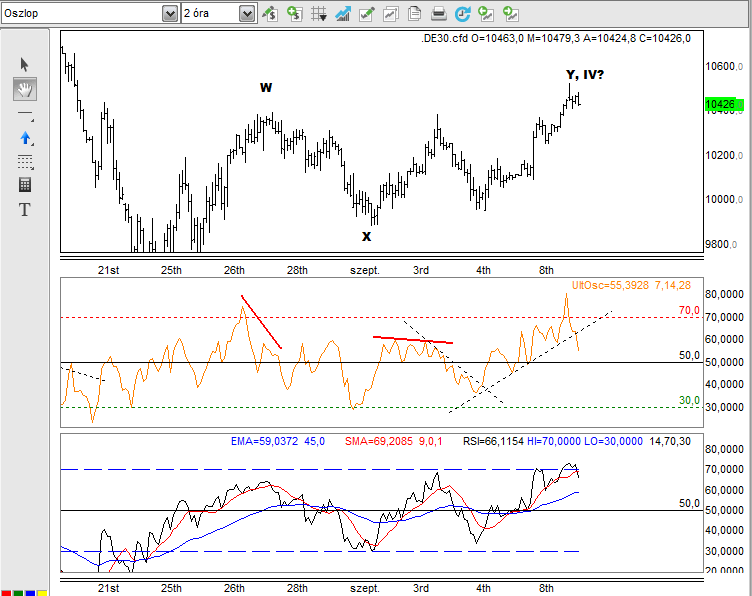
Task: Select the line drawing tool
Action: click(25, 115)
